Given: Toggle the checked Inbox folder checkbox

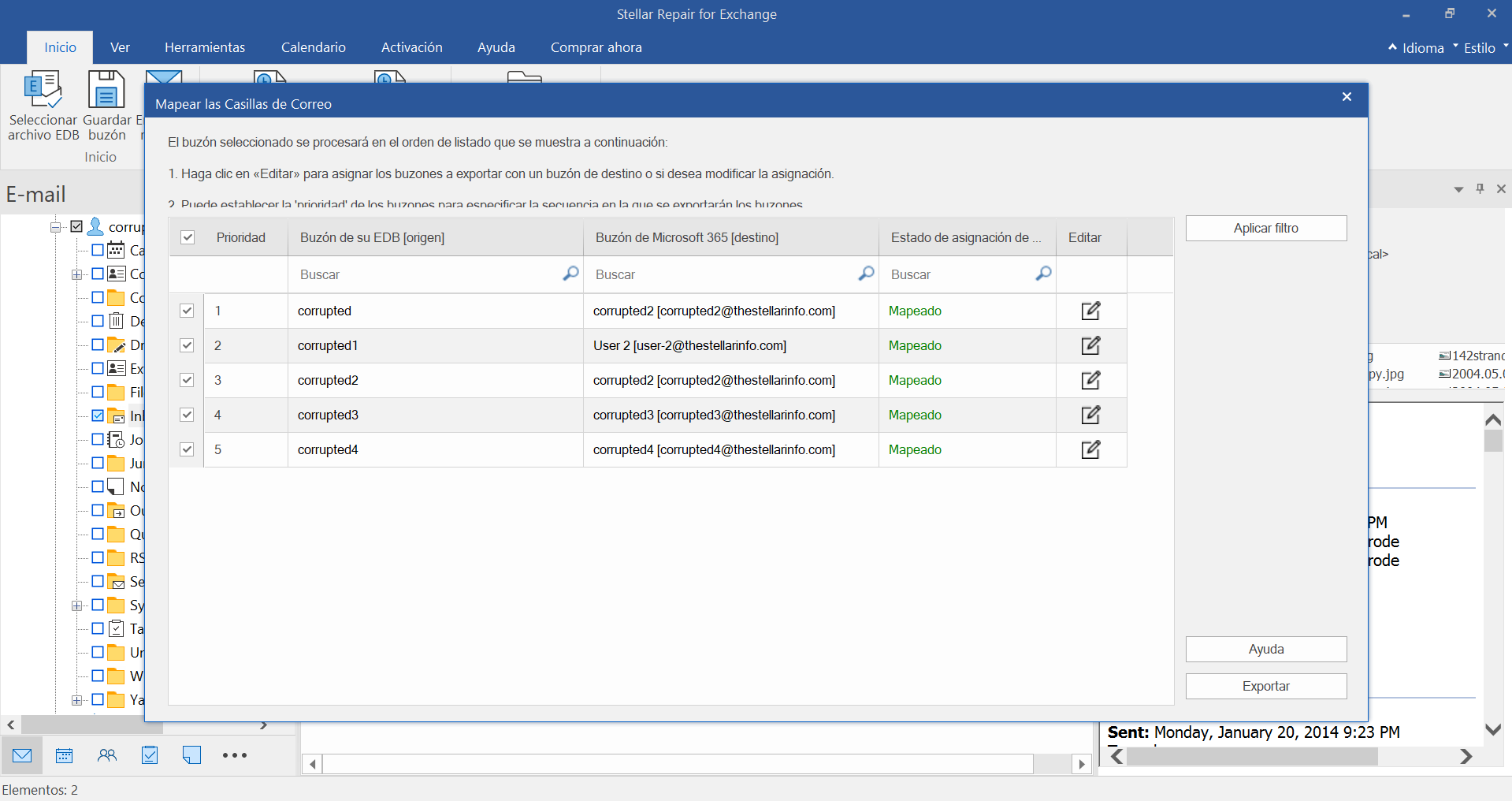Looking at the screenshot, I should click(x=98, y=415).
